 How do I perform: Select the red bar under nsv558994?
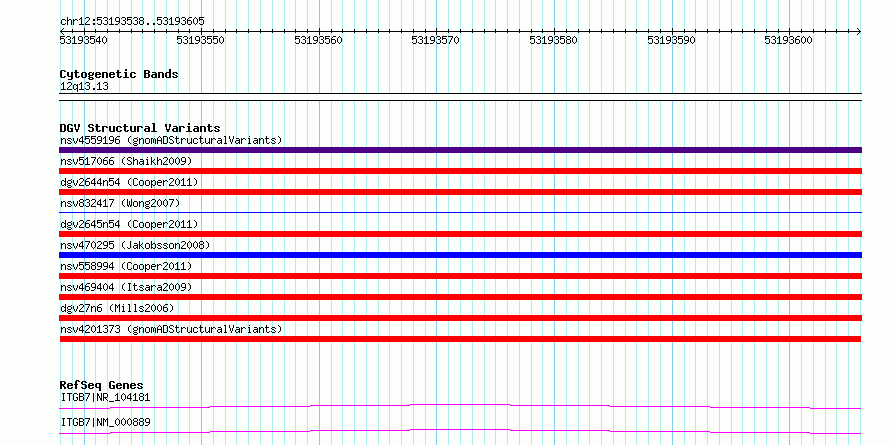click(460, 276)
